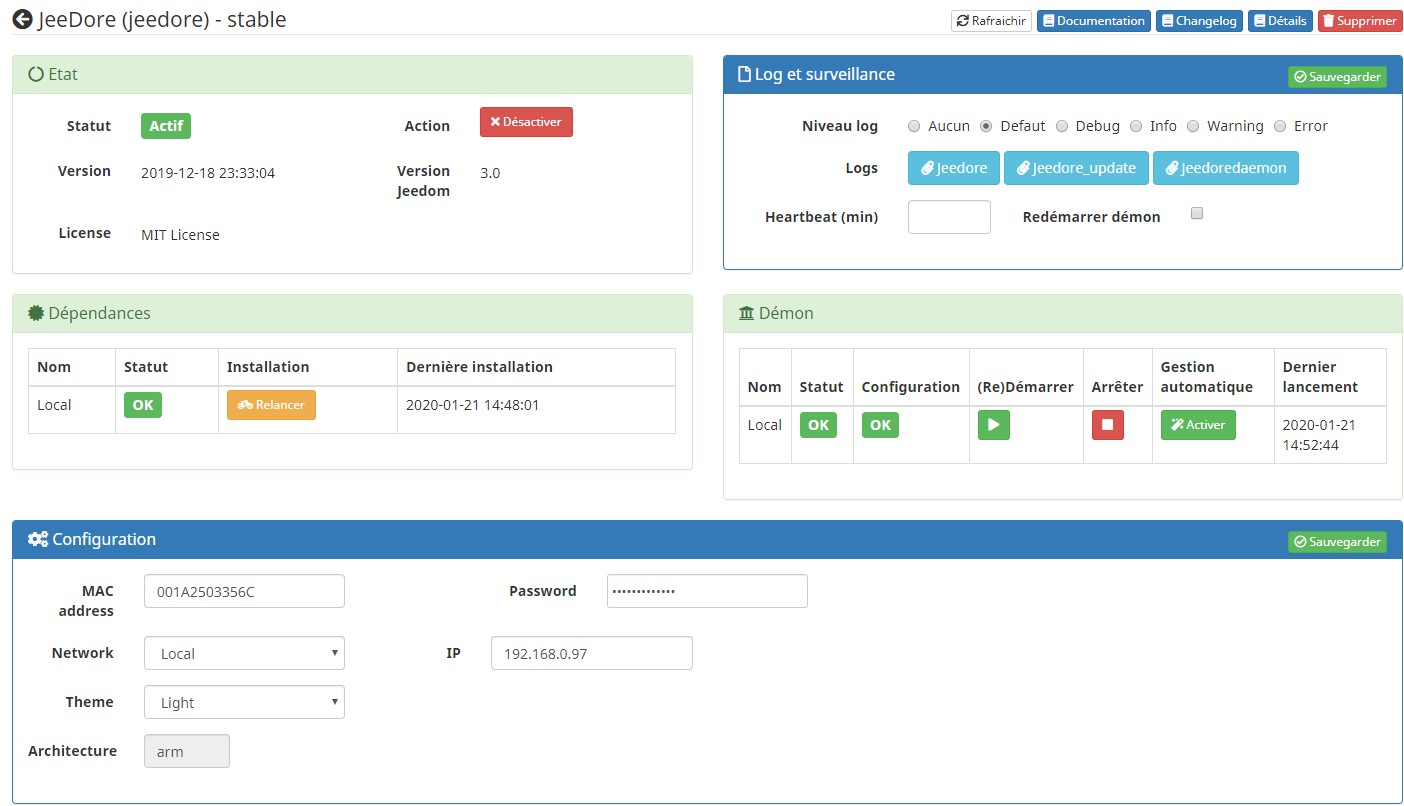Image resolution: width=1404 pixels, height=806 pixels.
Task: Select the Aucun log level
Action: pos(914,126)
